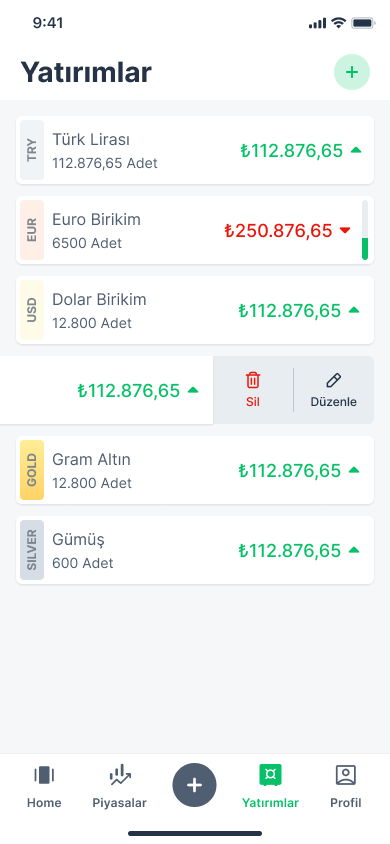
Task: Switch to Piyasalar tab
Action: click(119, 786)
